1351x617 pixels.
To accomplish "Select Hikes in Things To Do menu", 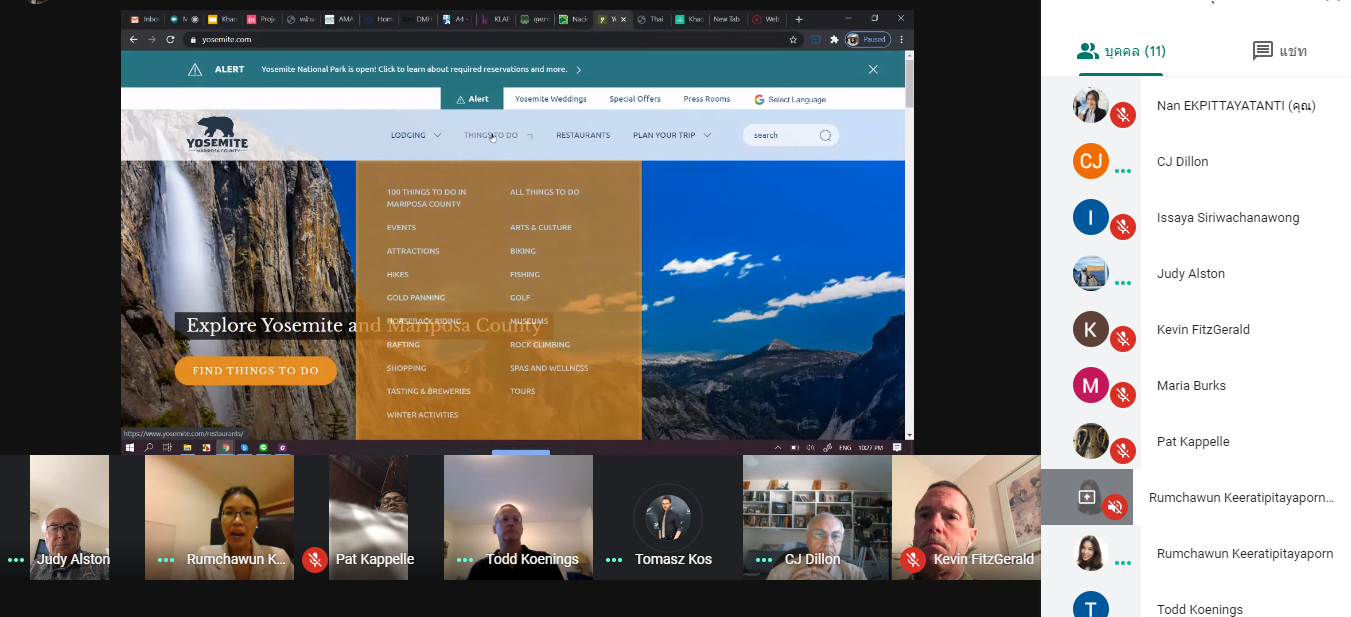I will point(398,274).
